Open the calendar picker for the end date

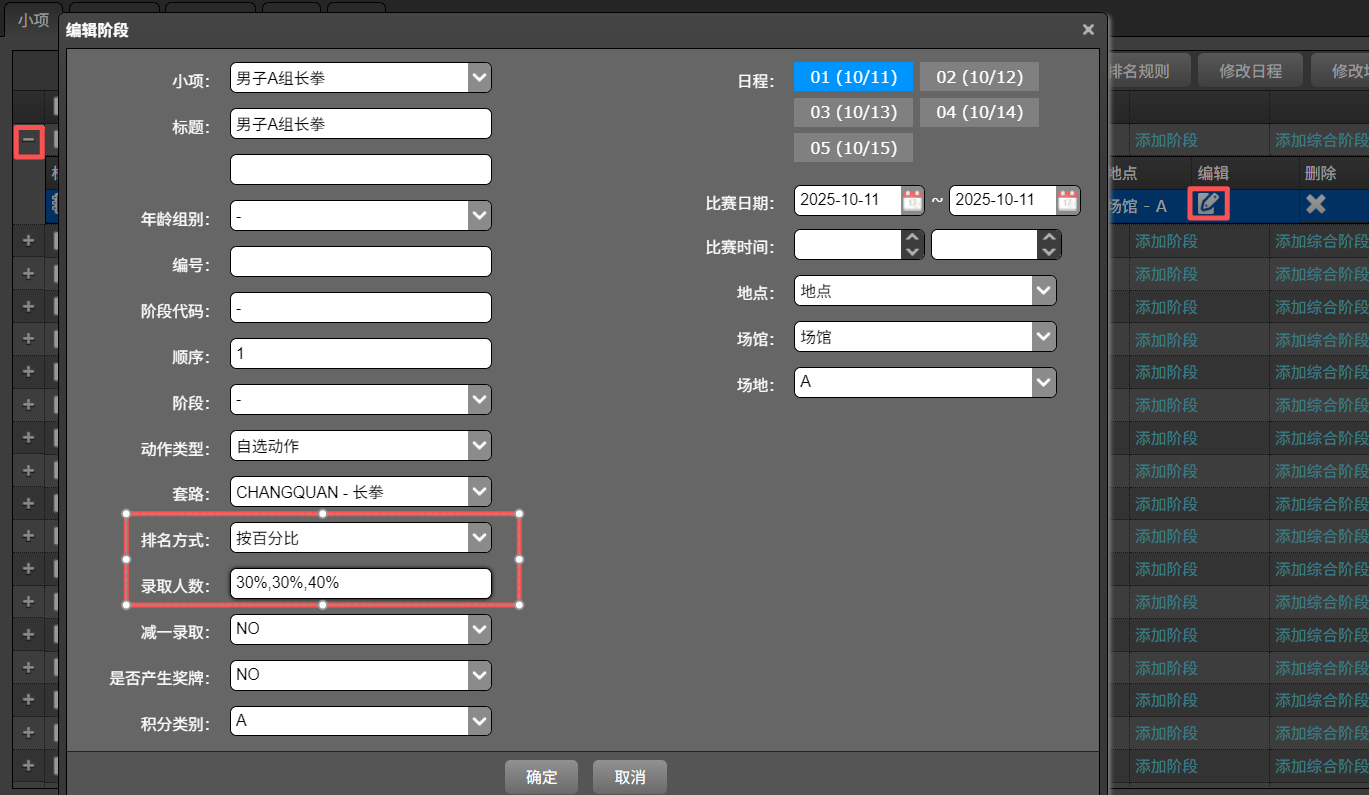1067,200
